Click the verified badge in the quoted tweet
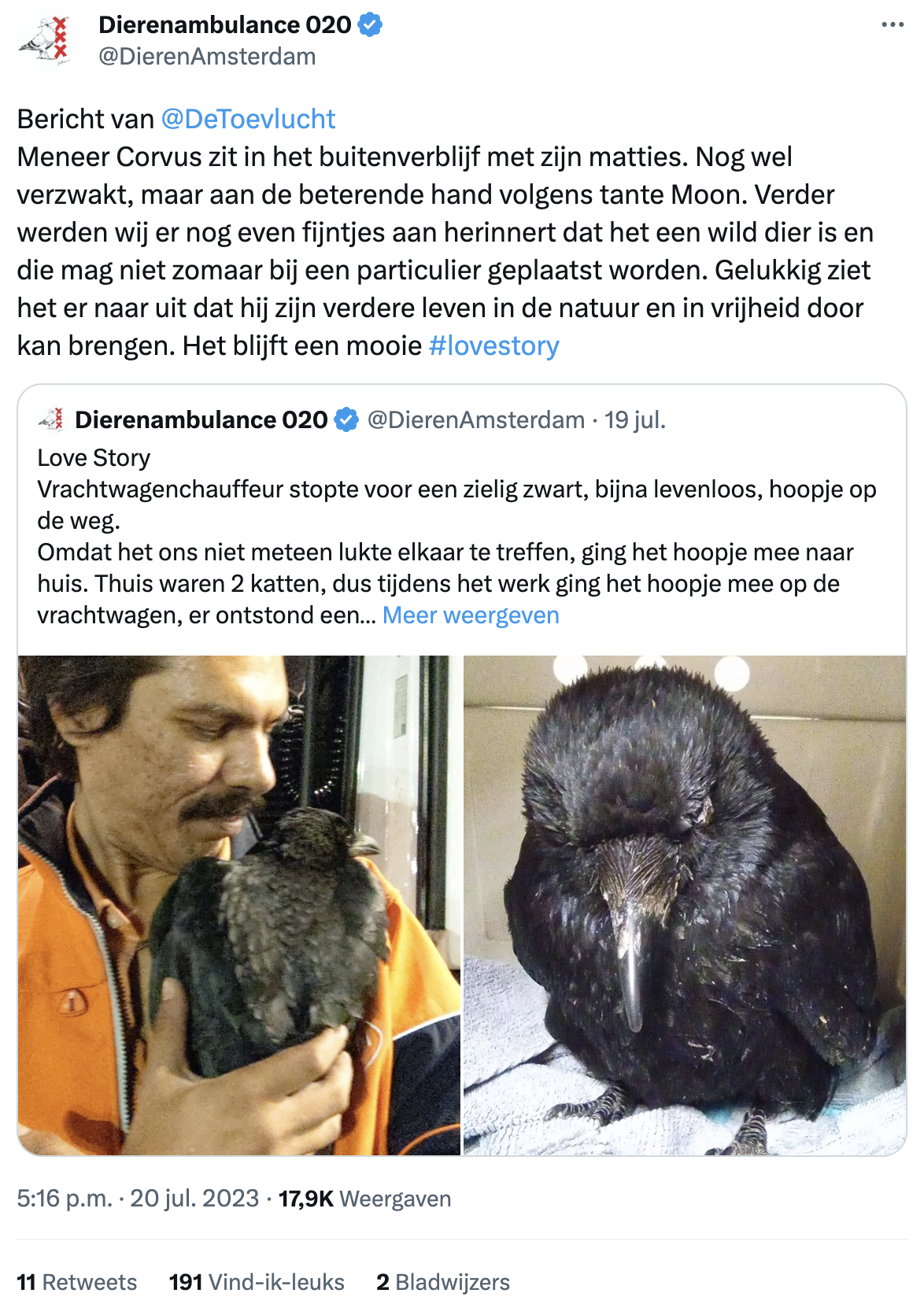 pos(346,420)
